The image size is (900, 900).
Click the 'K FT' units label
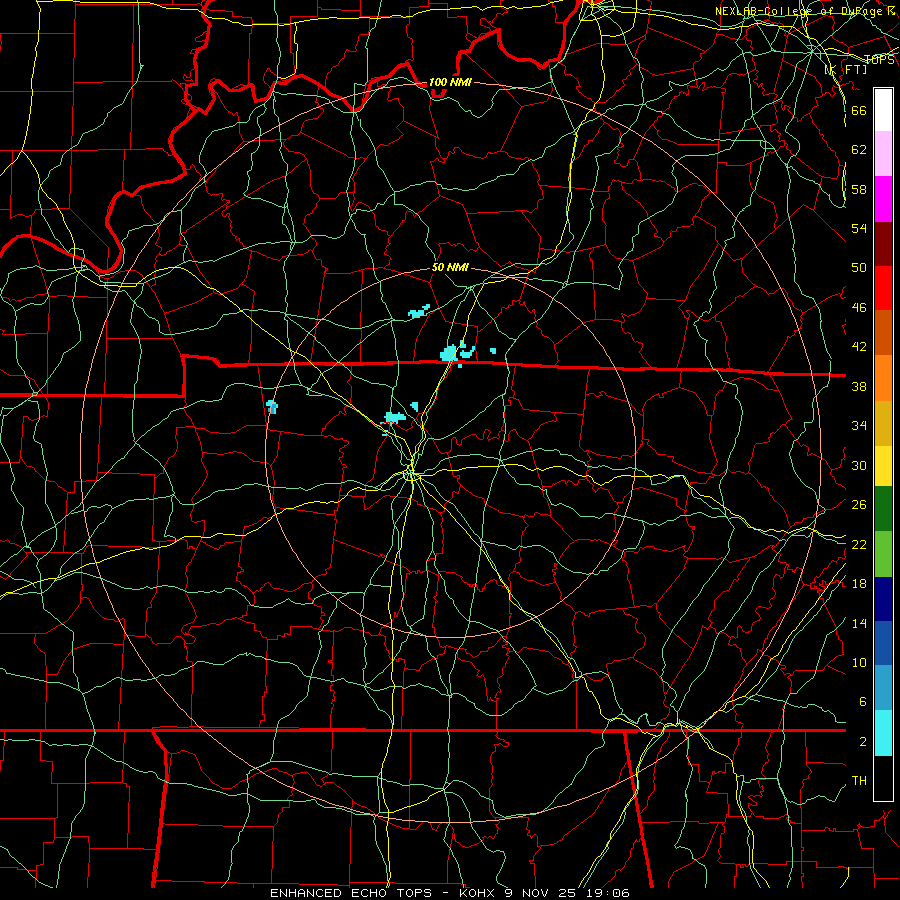click(x=846, y=69)
